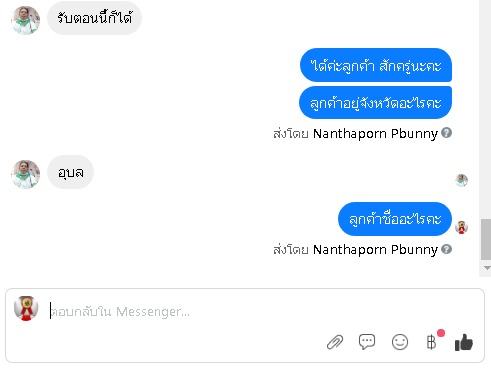This screenshot has height=370, width=491.
Task: Click help icon beside last Nanthaporn Pbunny label
Action: (x=446, y=249)
